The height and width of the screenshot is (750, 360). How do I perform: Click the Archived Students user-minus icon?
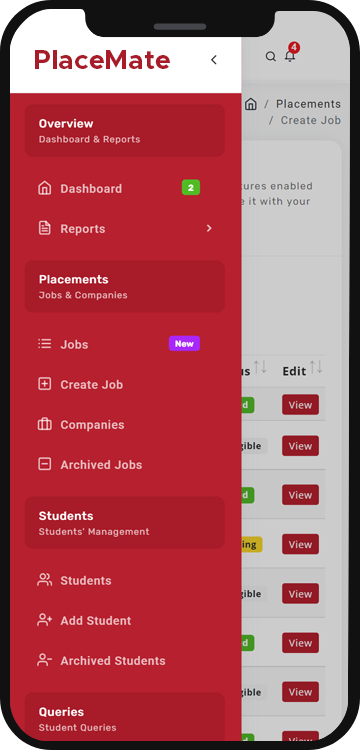point(44,660)
